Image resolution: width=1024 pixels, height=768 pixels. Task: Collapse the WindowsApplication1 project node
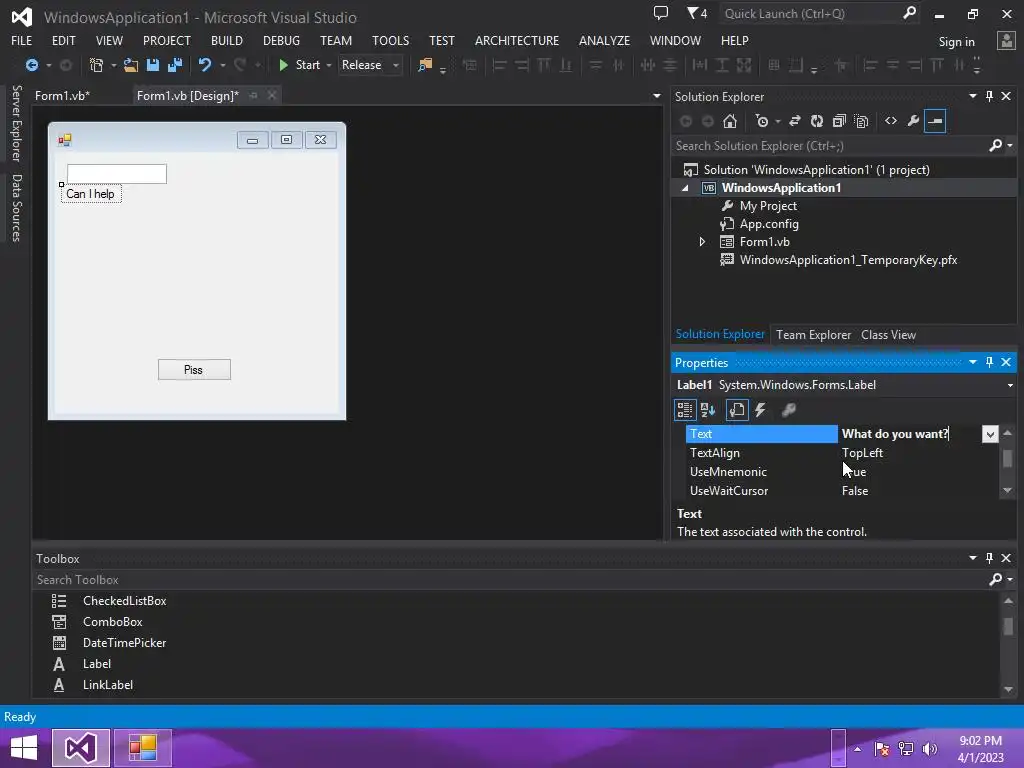tap(685, 188)
